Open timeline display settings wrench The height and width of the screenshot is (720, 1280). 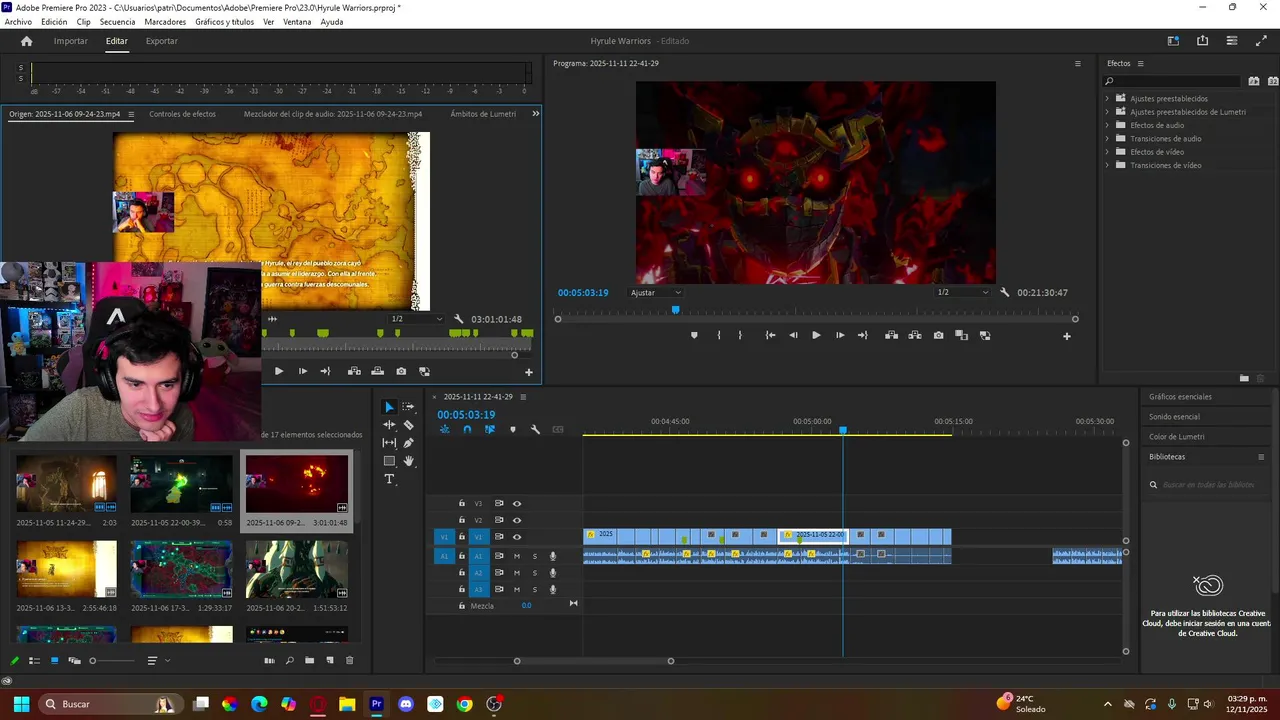click(x=535, y=430)
